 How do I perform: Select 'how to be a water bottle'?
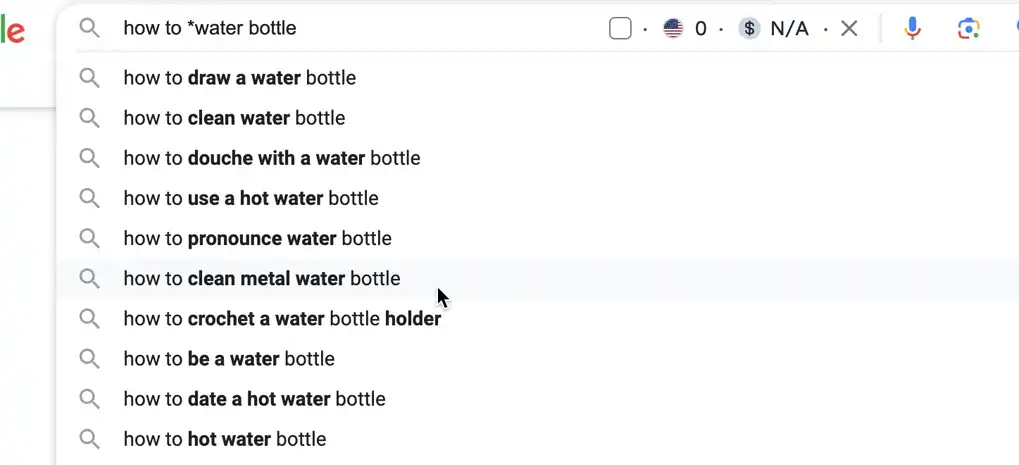click(537, 358)
